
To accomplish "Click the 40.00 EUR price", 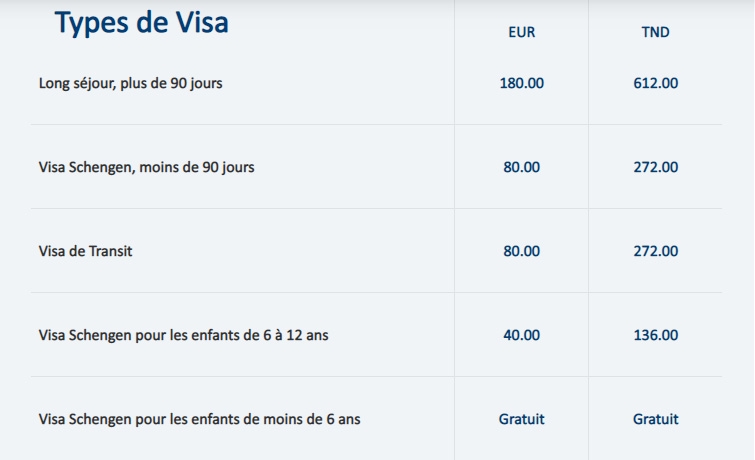I will point(521,335).
